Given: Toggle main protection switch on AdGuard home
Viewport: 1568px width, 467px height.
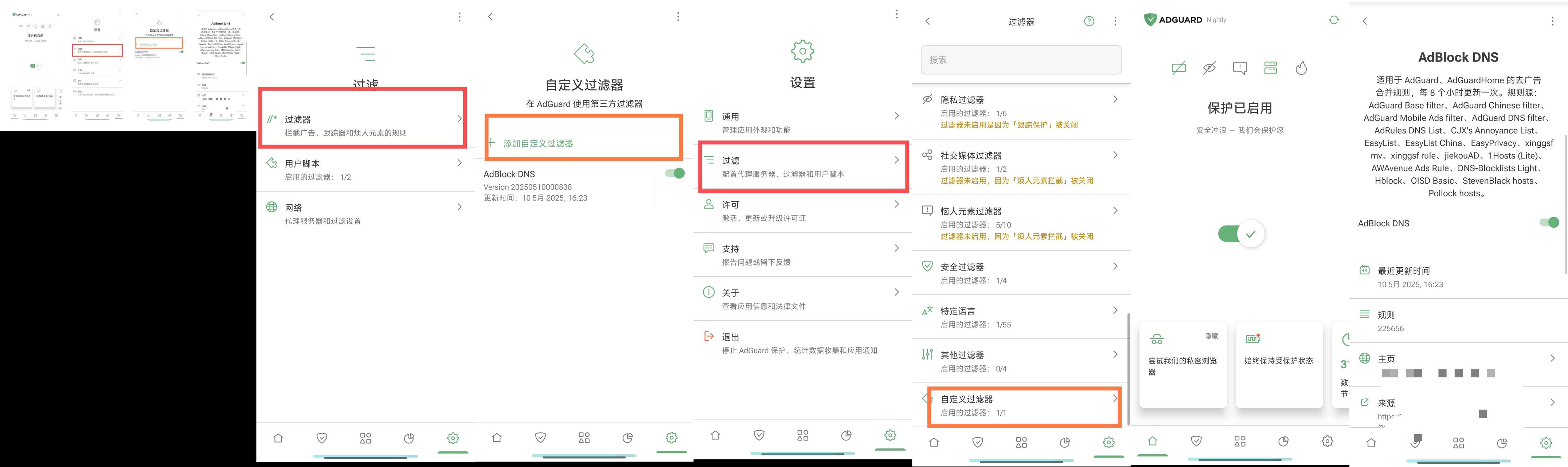Looking at the screenshot, I should (x=1240, y=234).
